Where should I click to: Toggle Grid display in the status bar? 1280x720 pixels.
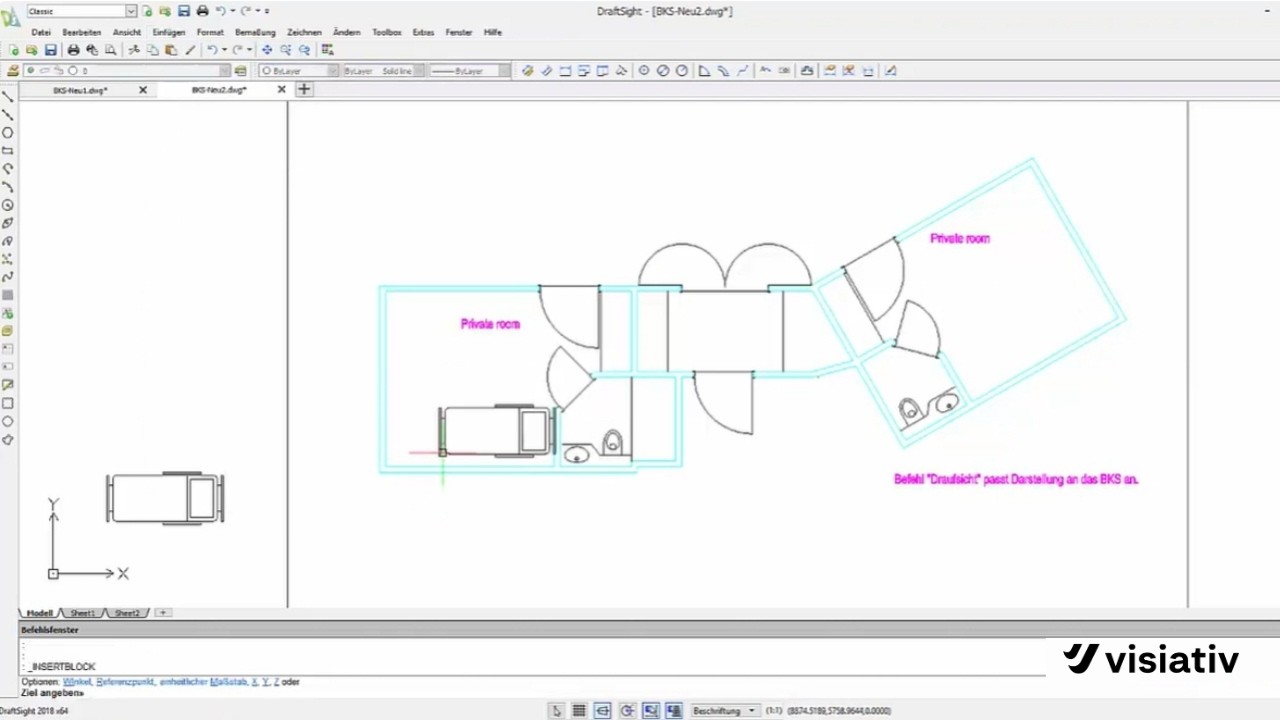[579, 711]
